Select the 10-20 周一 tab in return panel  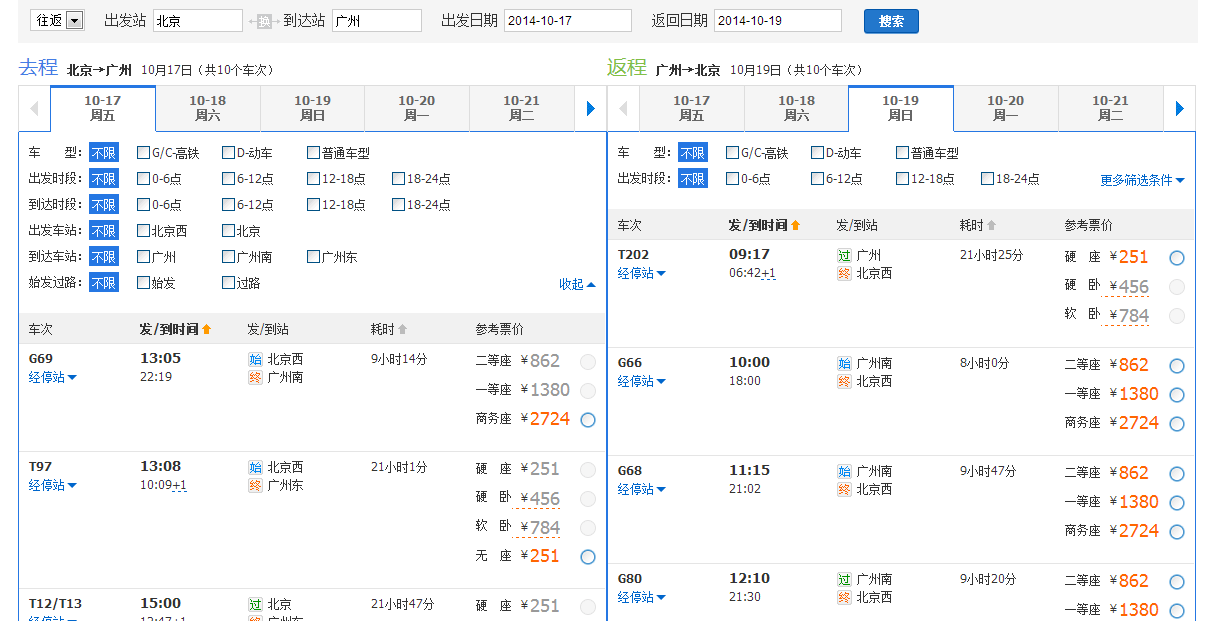[x=1005, y=108]
